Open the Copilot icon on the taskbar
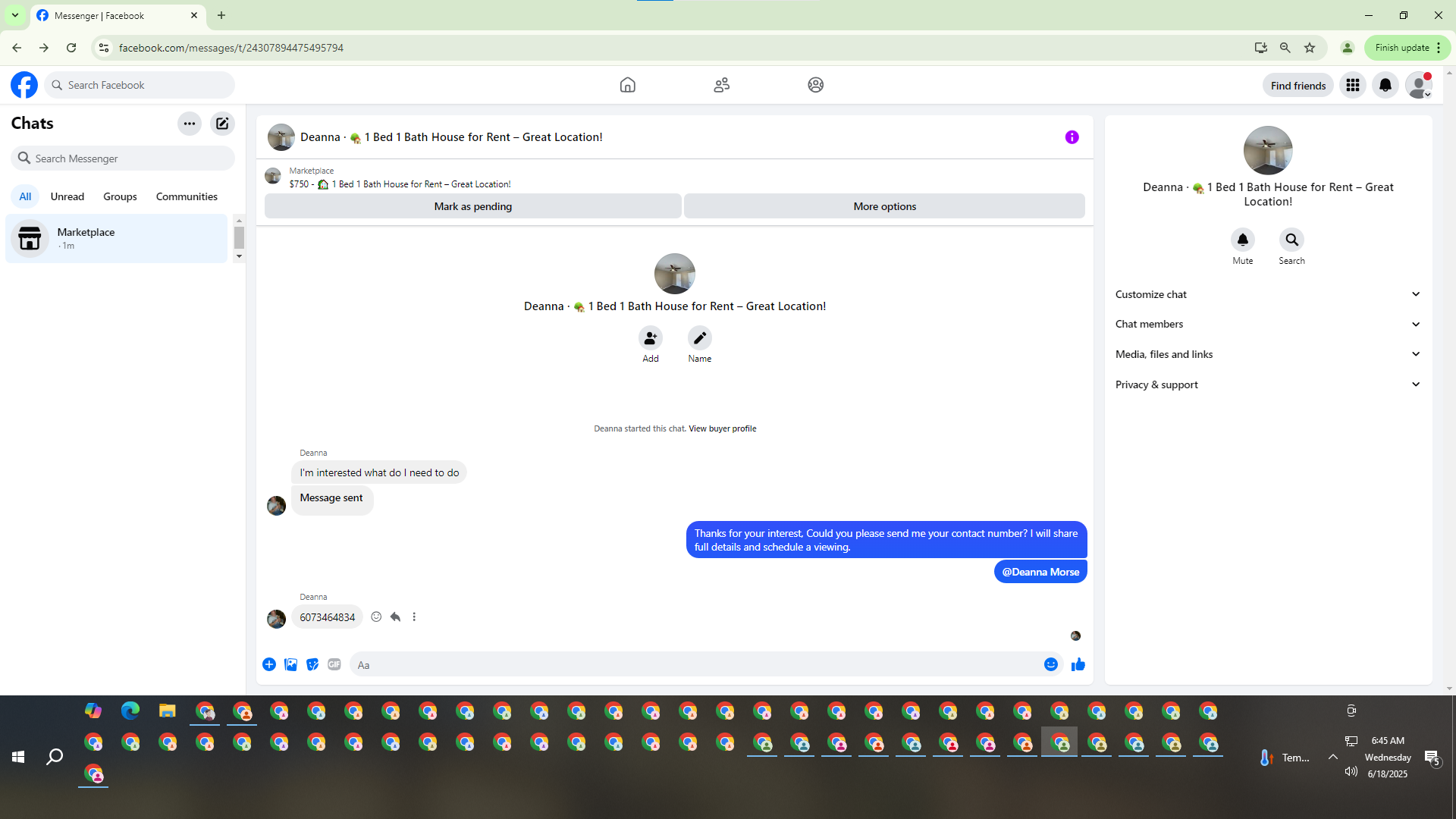The height and width of the screenshot is (819, 1456). (93, 711)
